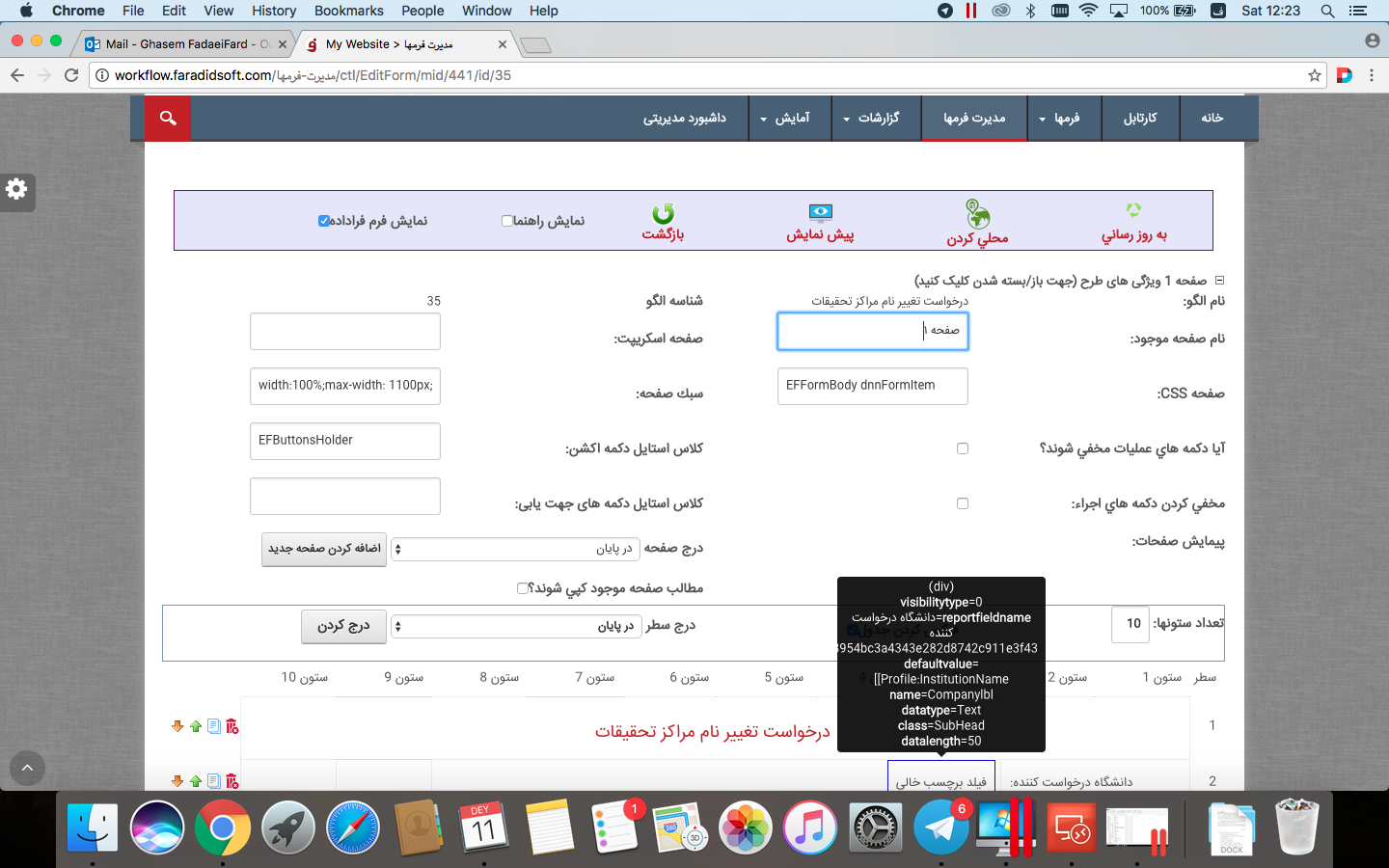Viewport: 1389px width, 868px height.
Task: Go to the 'کارتابل' navigation tab
Action: pos(1140,118)
